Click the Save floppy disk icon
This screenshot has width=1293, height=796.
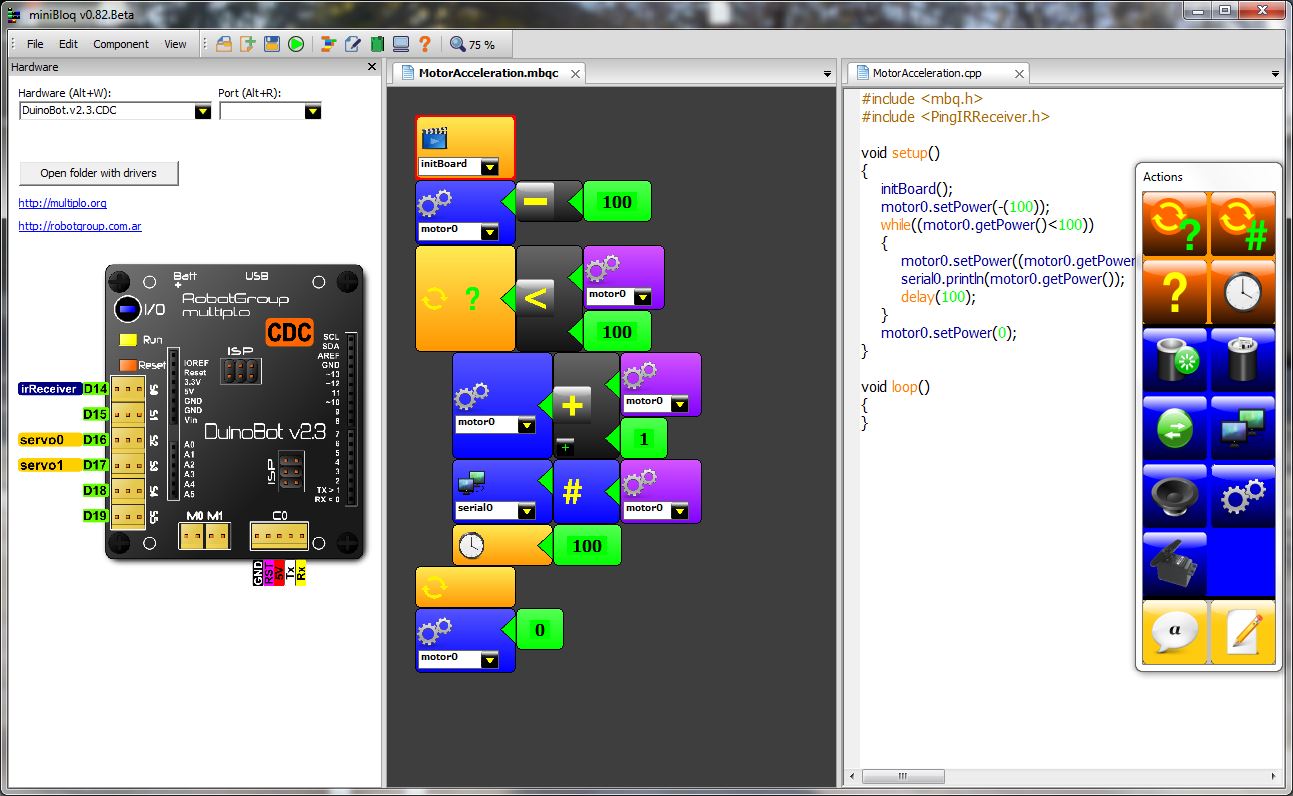click(272, 44)
